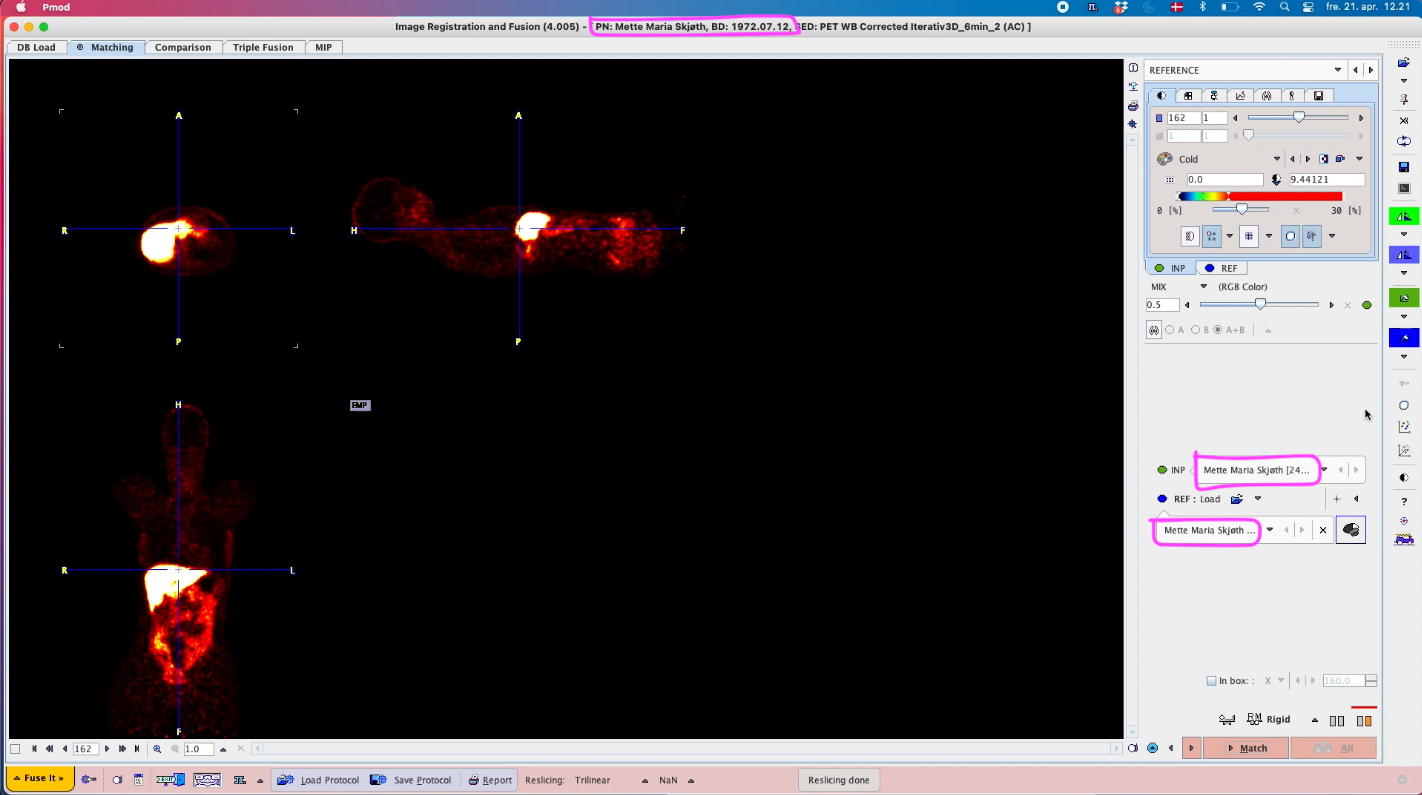Screen dimensions: 1422x795
Task: Select the A+B radio button
Action: [1217, 330]
